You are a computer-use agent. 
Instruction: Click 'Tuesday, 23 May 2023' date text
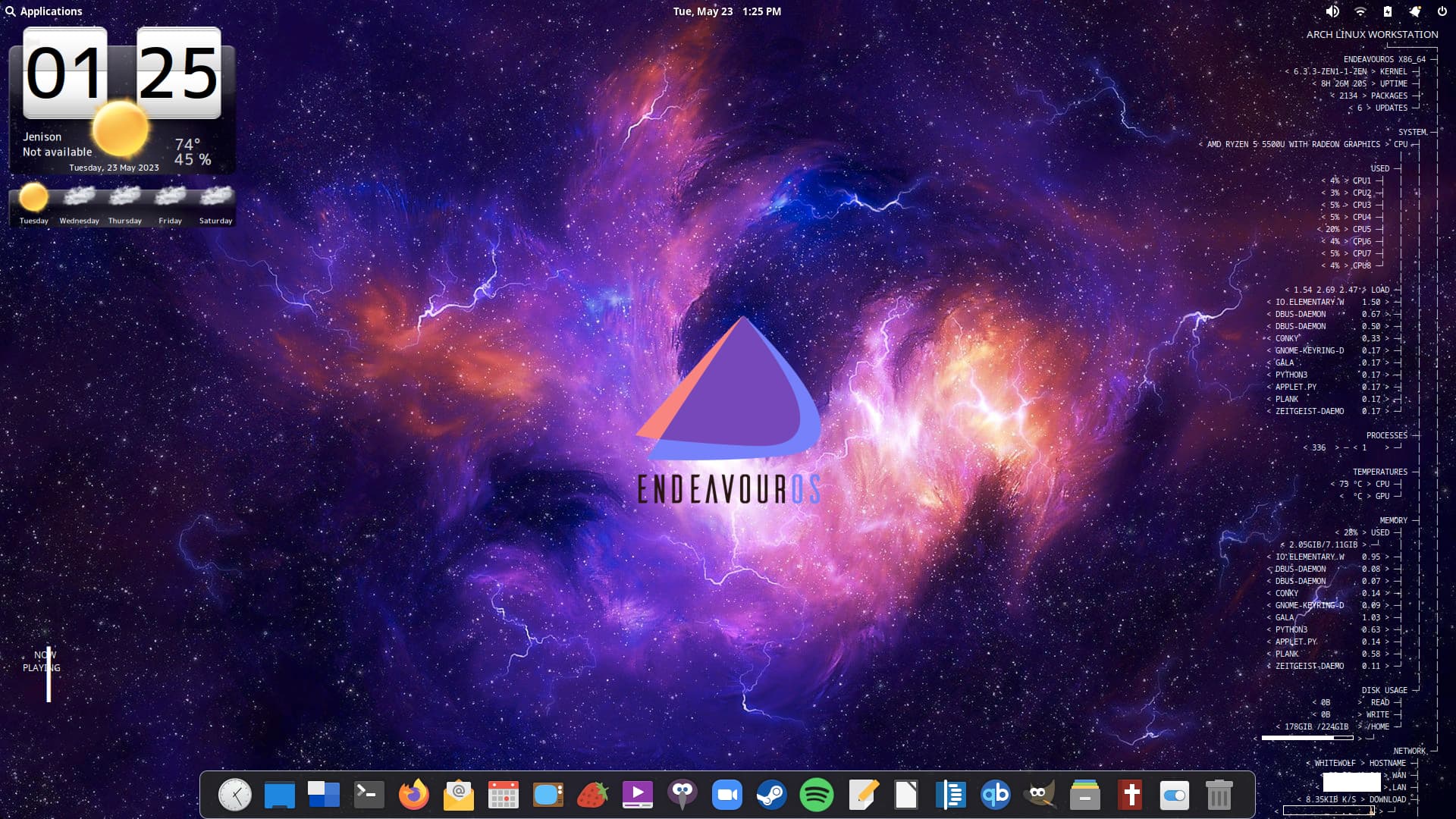114,168
